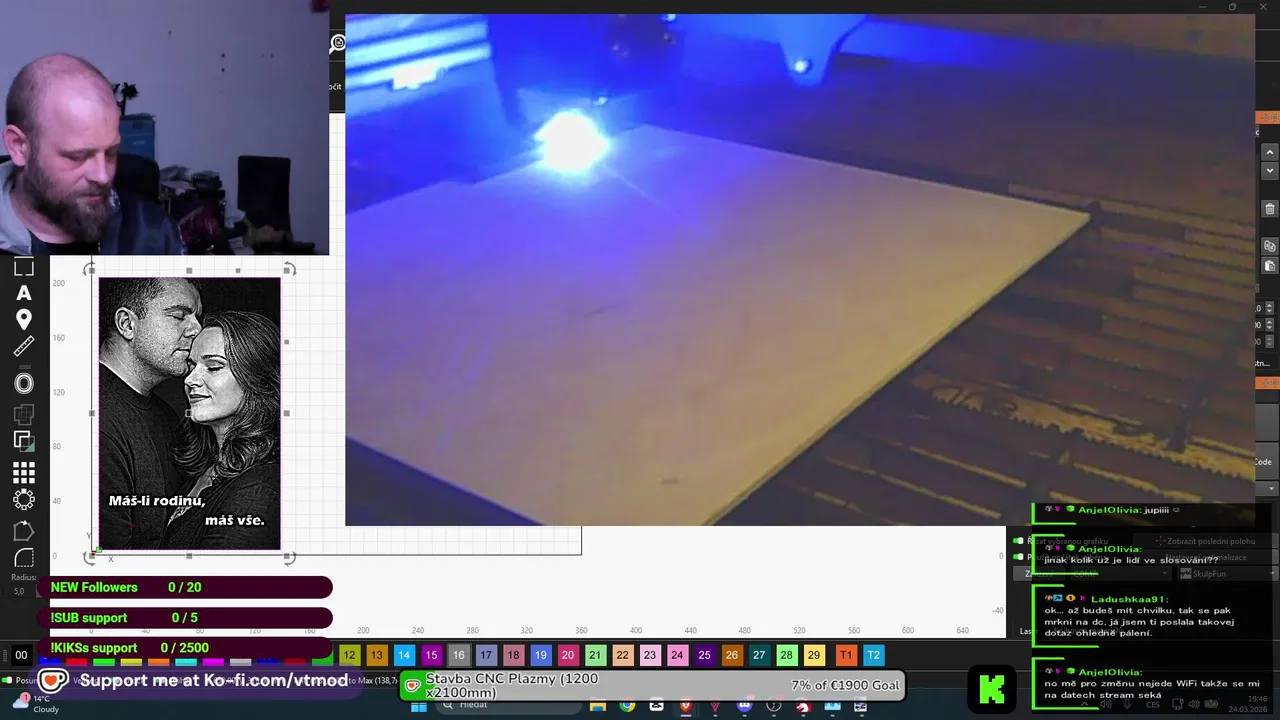
Task: Move layer up with arrow button
Action: tap(1270, 152)
